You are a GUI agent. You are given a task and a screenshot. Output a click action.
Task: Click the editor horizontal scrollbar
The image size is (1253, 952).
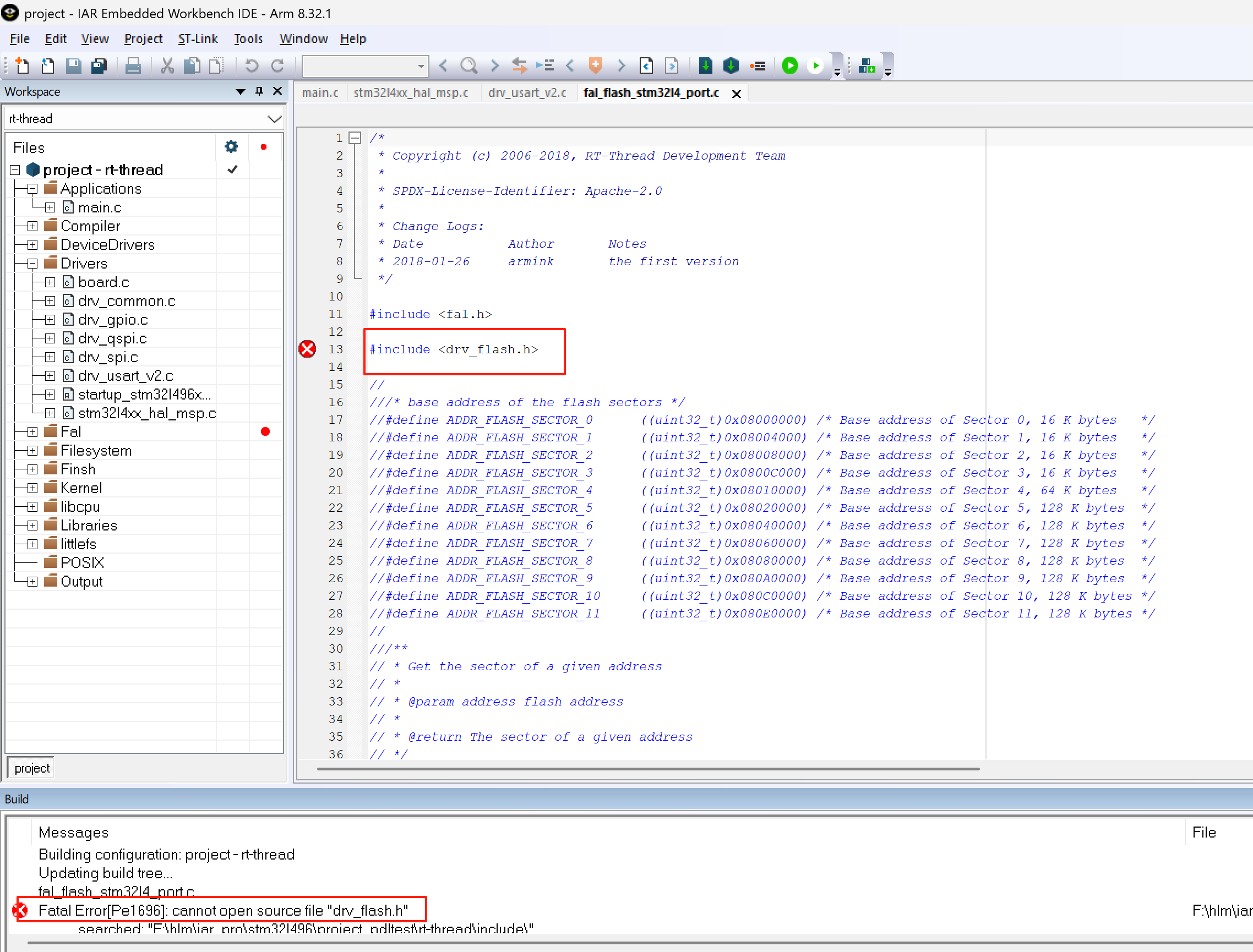pos(647,769)
